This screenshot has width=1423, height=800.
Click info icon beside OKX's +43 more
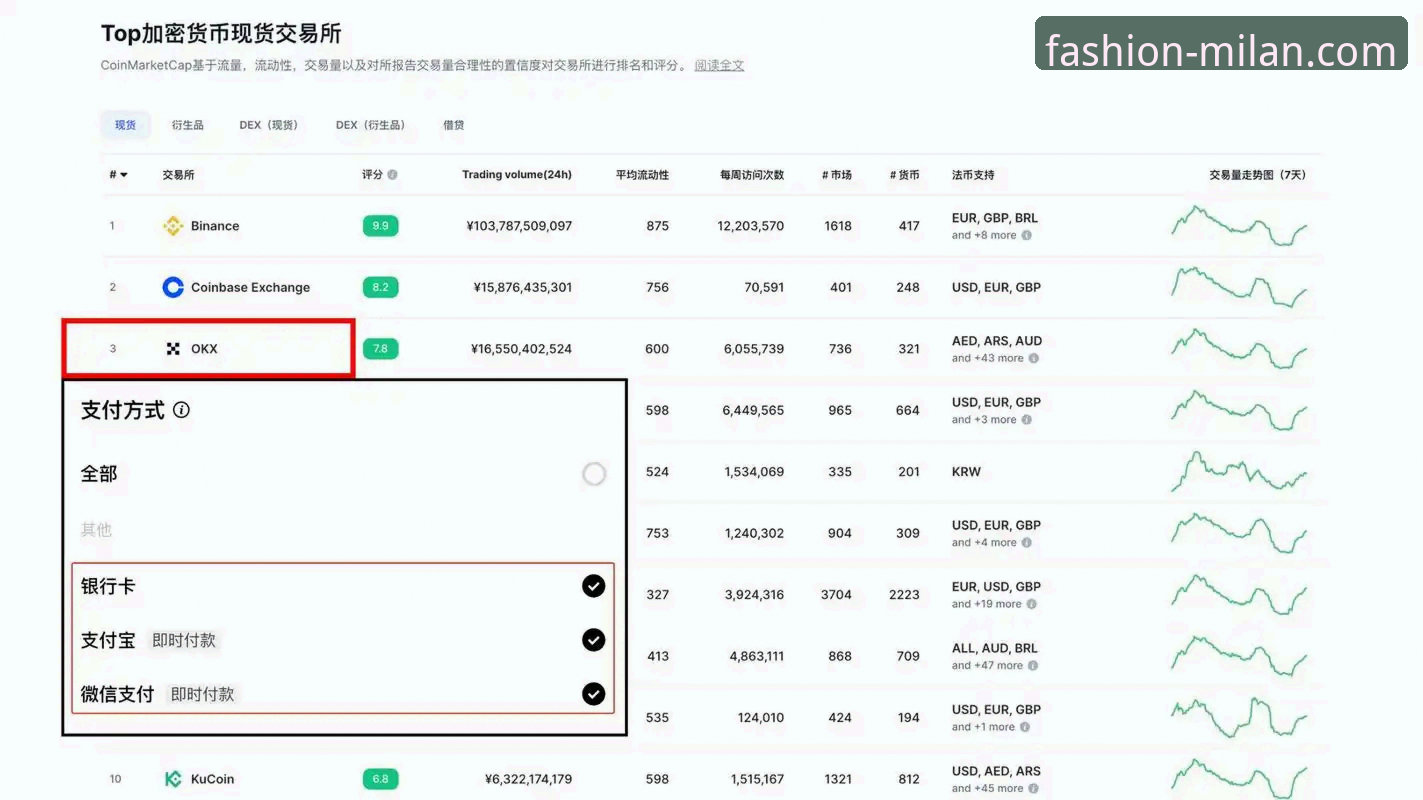[x=1034, y=358]
